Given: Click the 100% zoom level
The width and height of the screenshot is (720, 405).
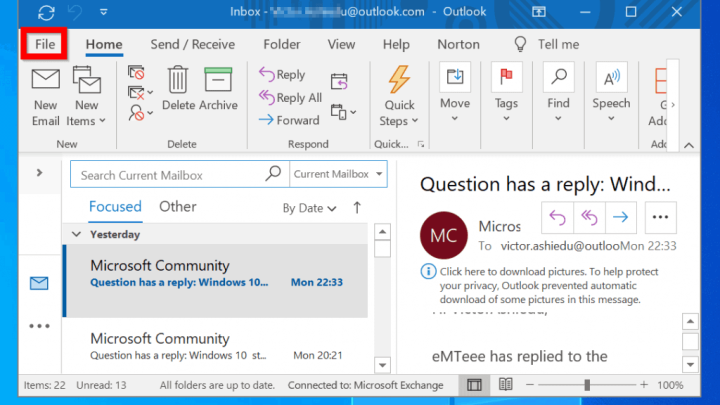Looking at the screenshot, I should coord(670,385).
